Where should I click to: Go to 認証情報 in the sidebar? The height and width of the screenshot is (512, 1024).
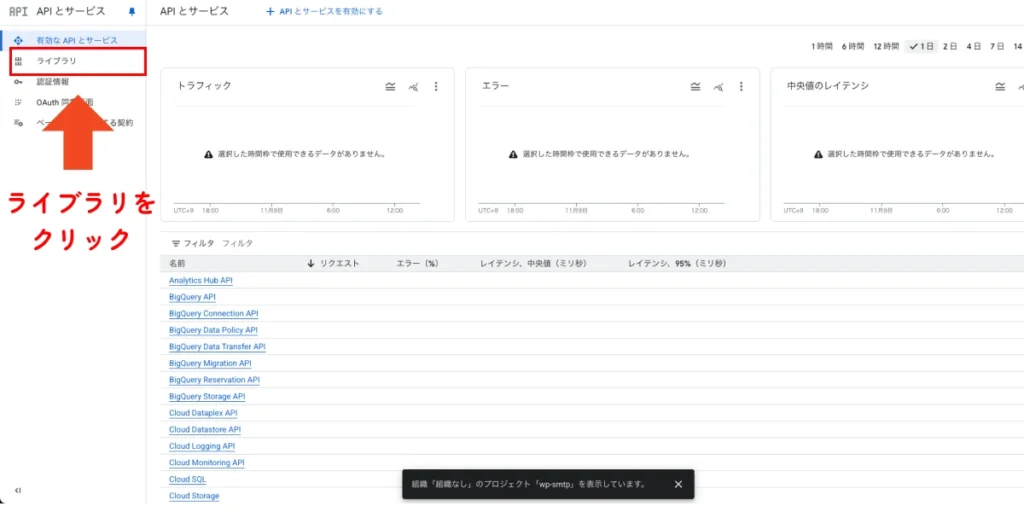pos(52,82)
